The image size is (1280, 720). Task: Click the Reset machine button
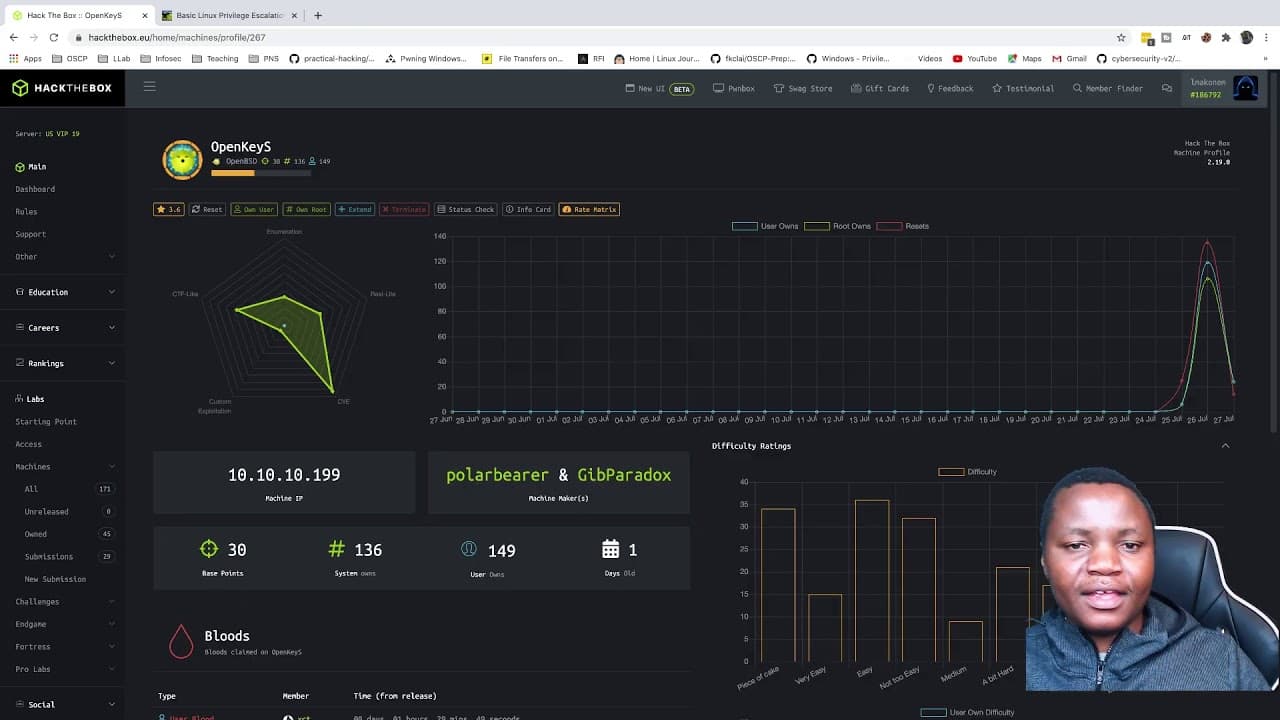pos(208,209)
